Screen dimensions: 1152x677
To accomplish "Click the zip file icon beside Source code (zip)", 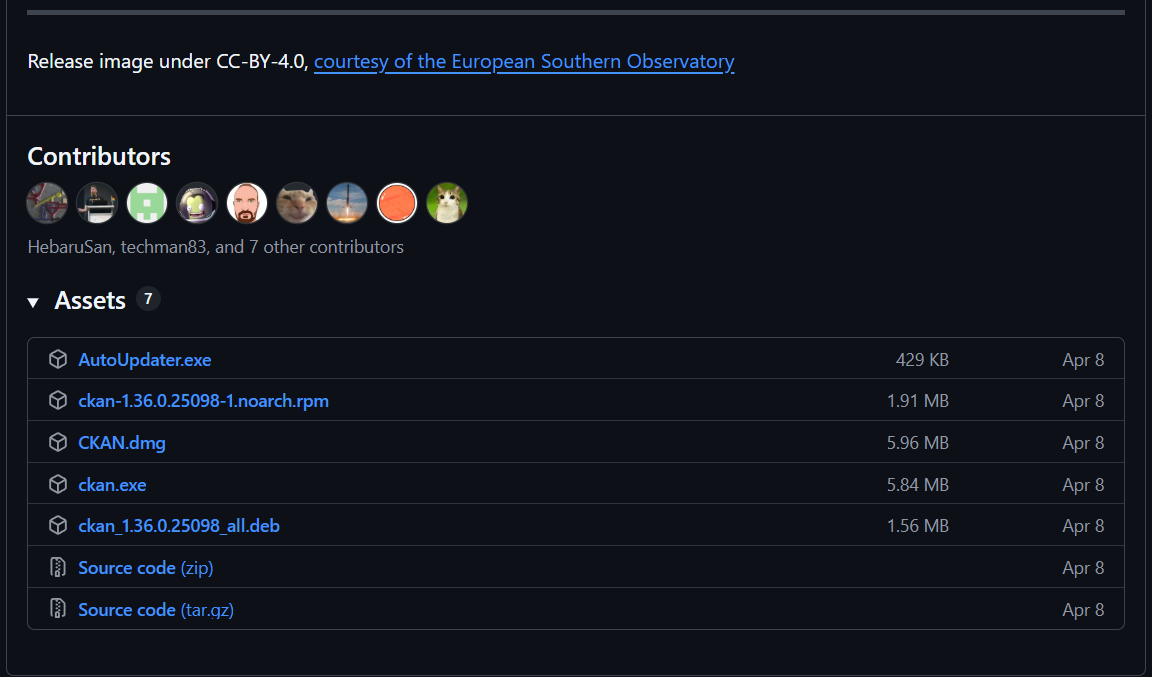I will [58, 567].
